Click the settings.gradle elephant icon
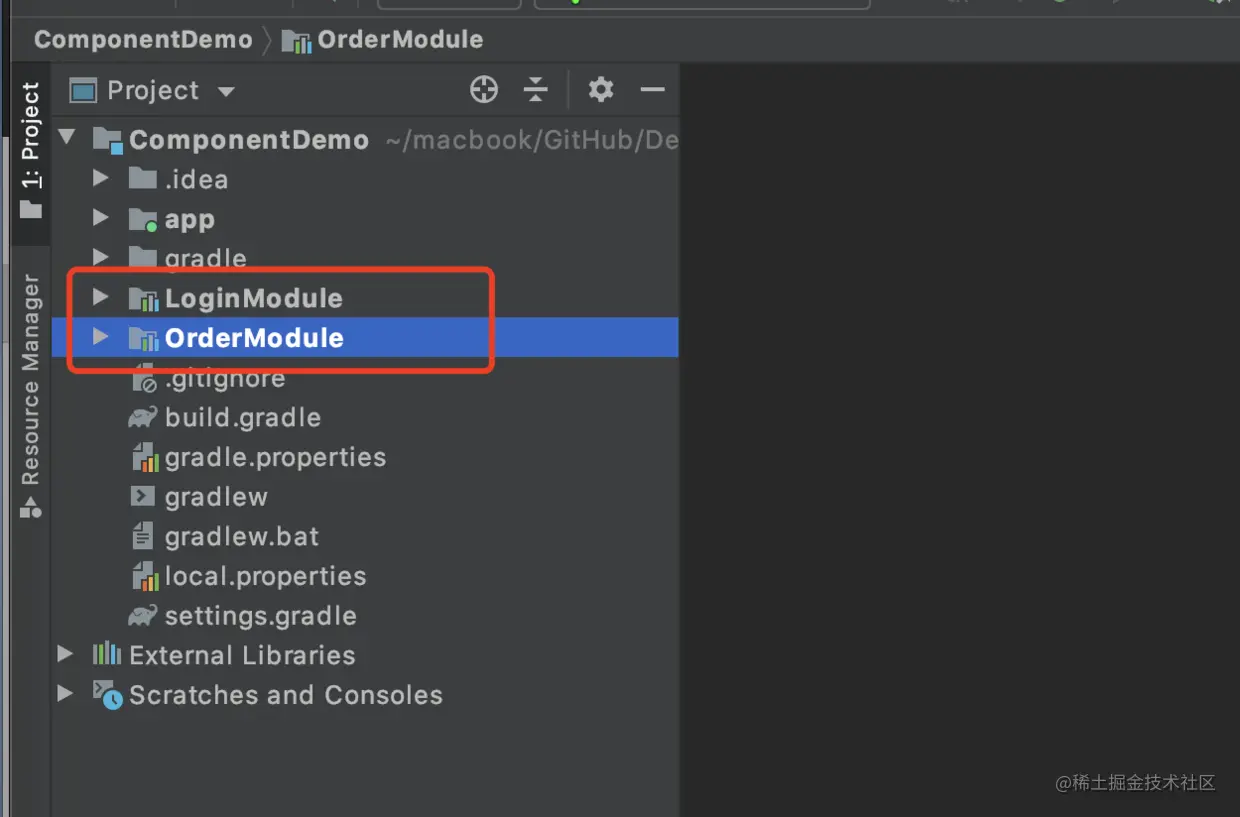Screen dimensions: 1240x817 click(143, 615)
